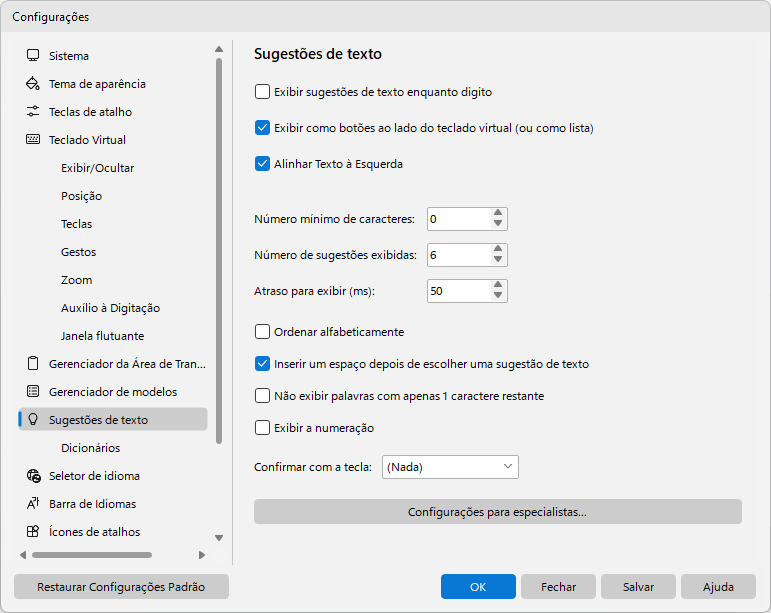Click the sidebar scroll left arrow

(x=23, y=555)
